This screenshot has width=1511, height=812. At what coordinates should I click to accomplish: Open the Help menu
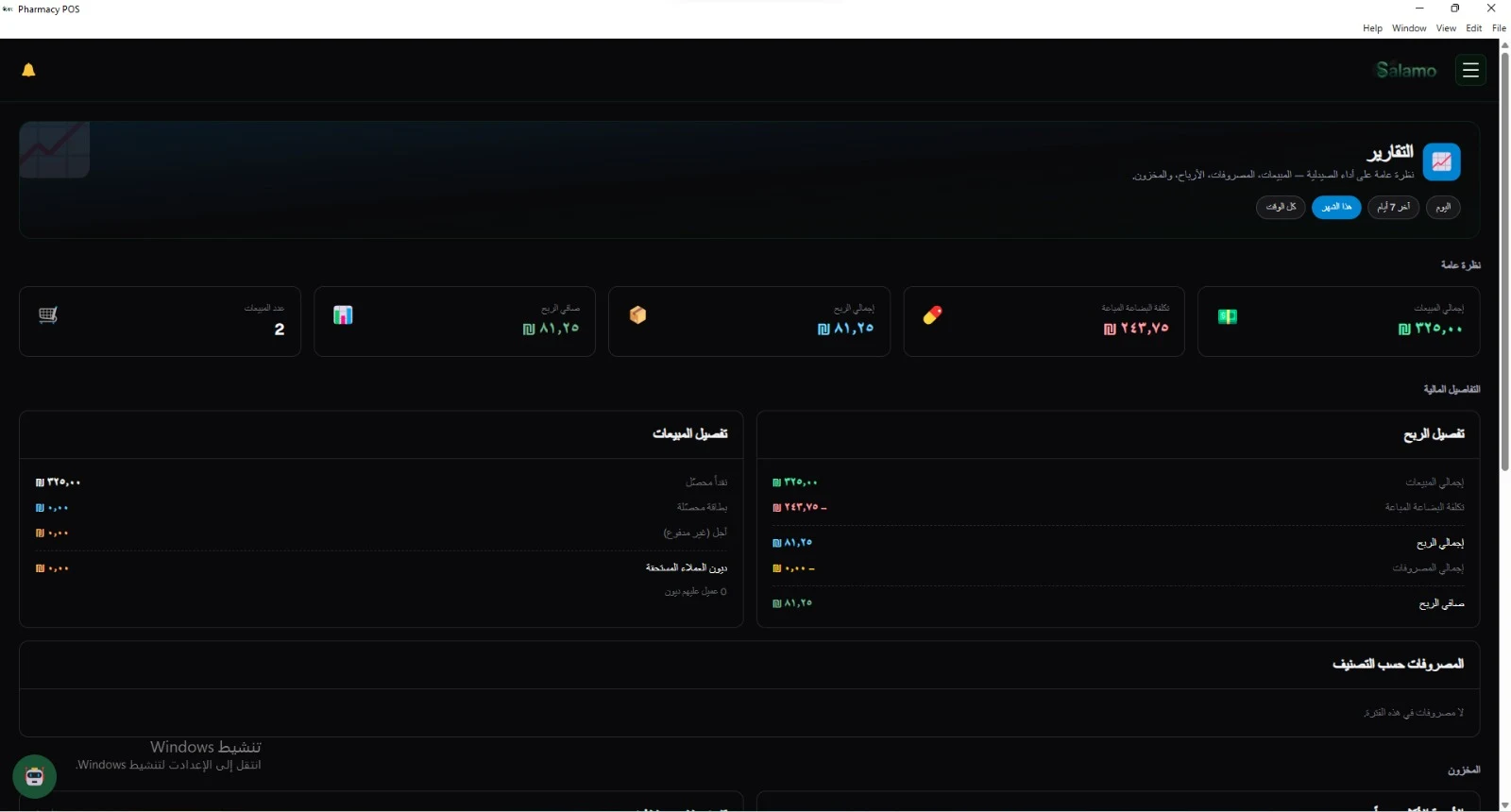click(x=1372, y=28)
